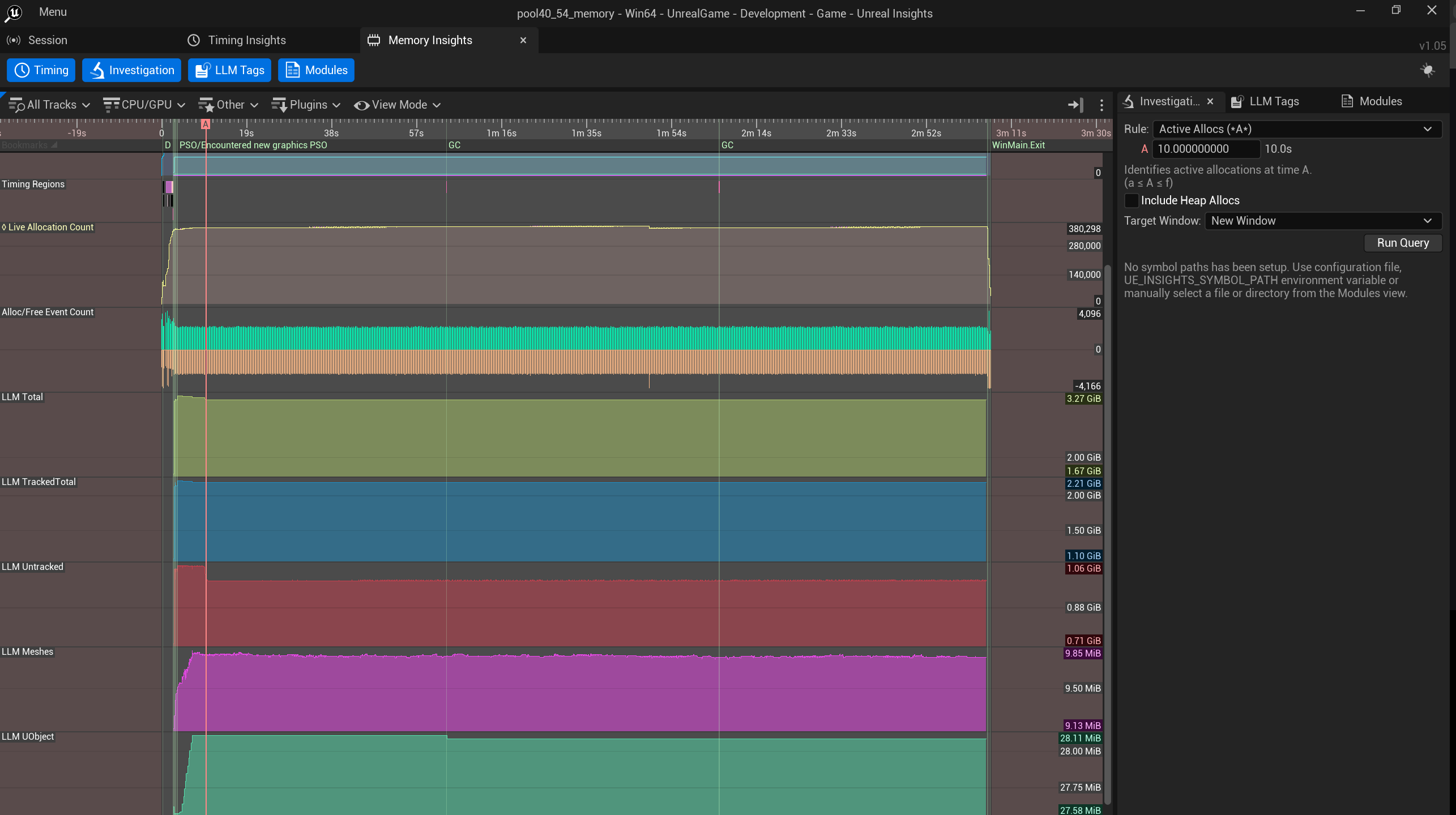Open the View Mode dropdown

pos(398,105)
